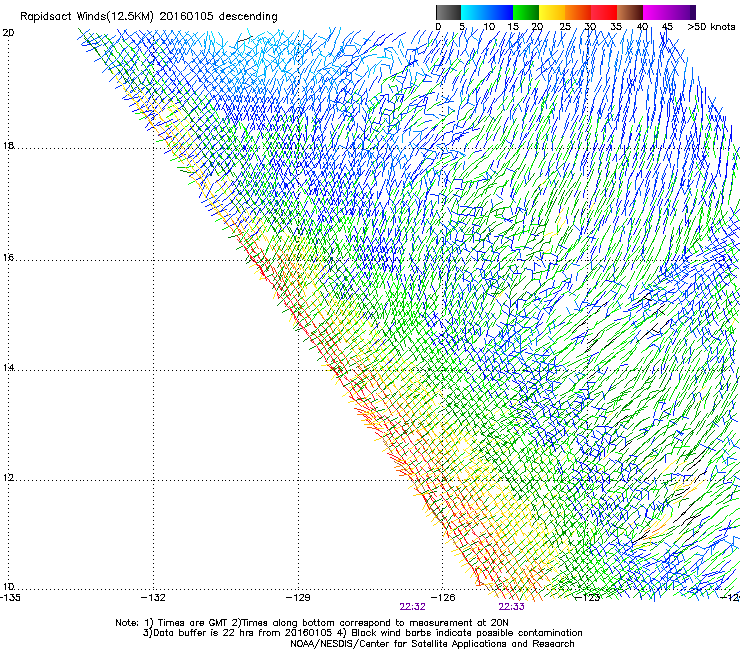
Task: Click the Rapidscat Winds title text
Action: [149, 17]
